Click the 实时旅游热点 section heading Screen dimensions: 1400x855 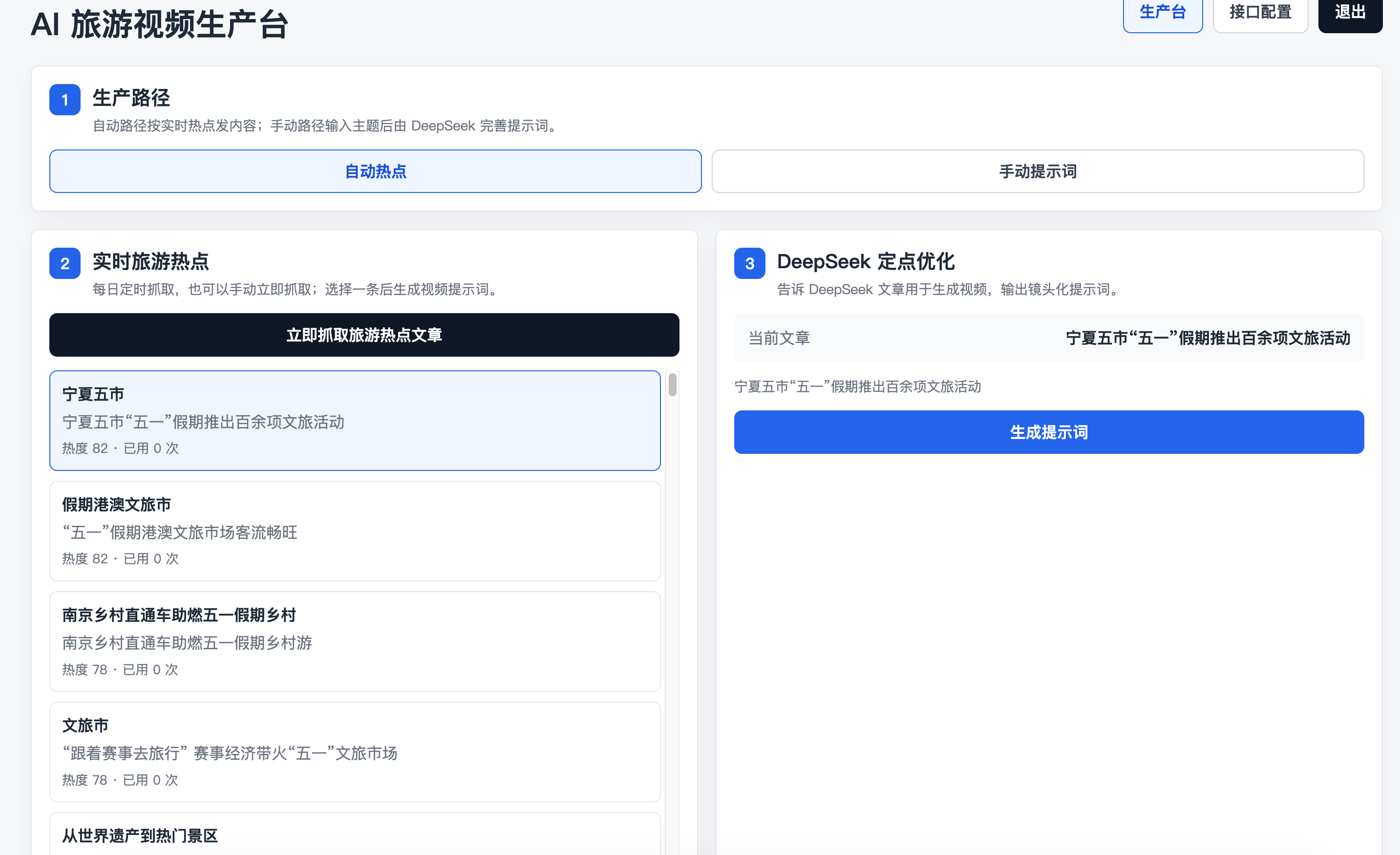click(150, 261)
